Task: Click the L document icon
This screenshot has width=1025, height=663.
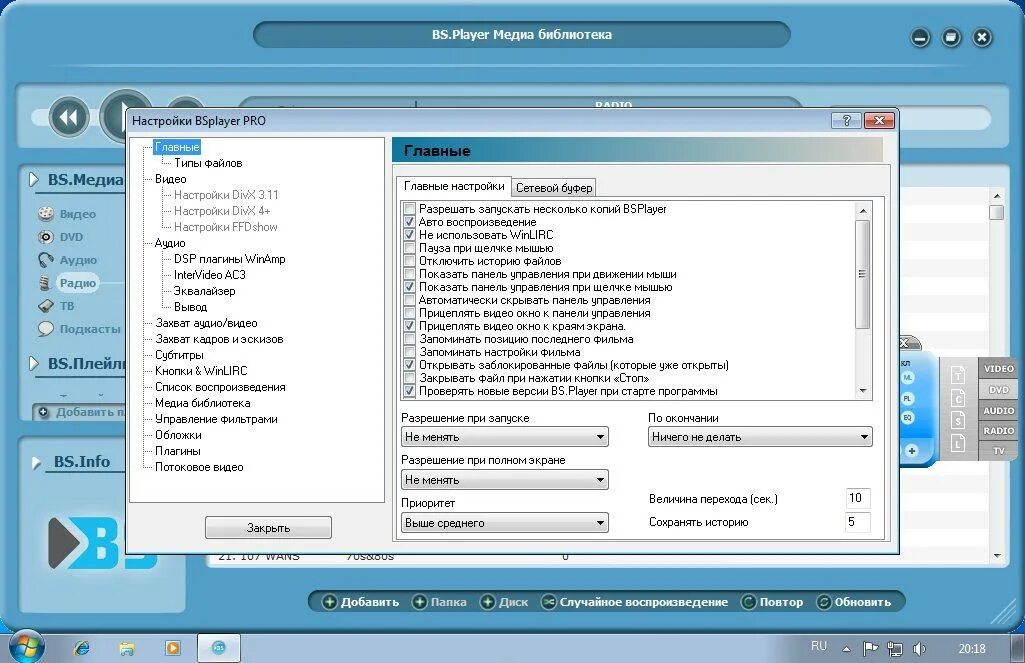Action: point(958,443)
